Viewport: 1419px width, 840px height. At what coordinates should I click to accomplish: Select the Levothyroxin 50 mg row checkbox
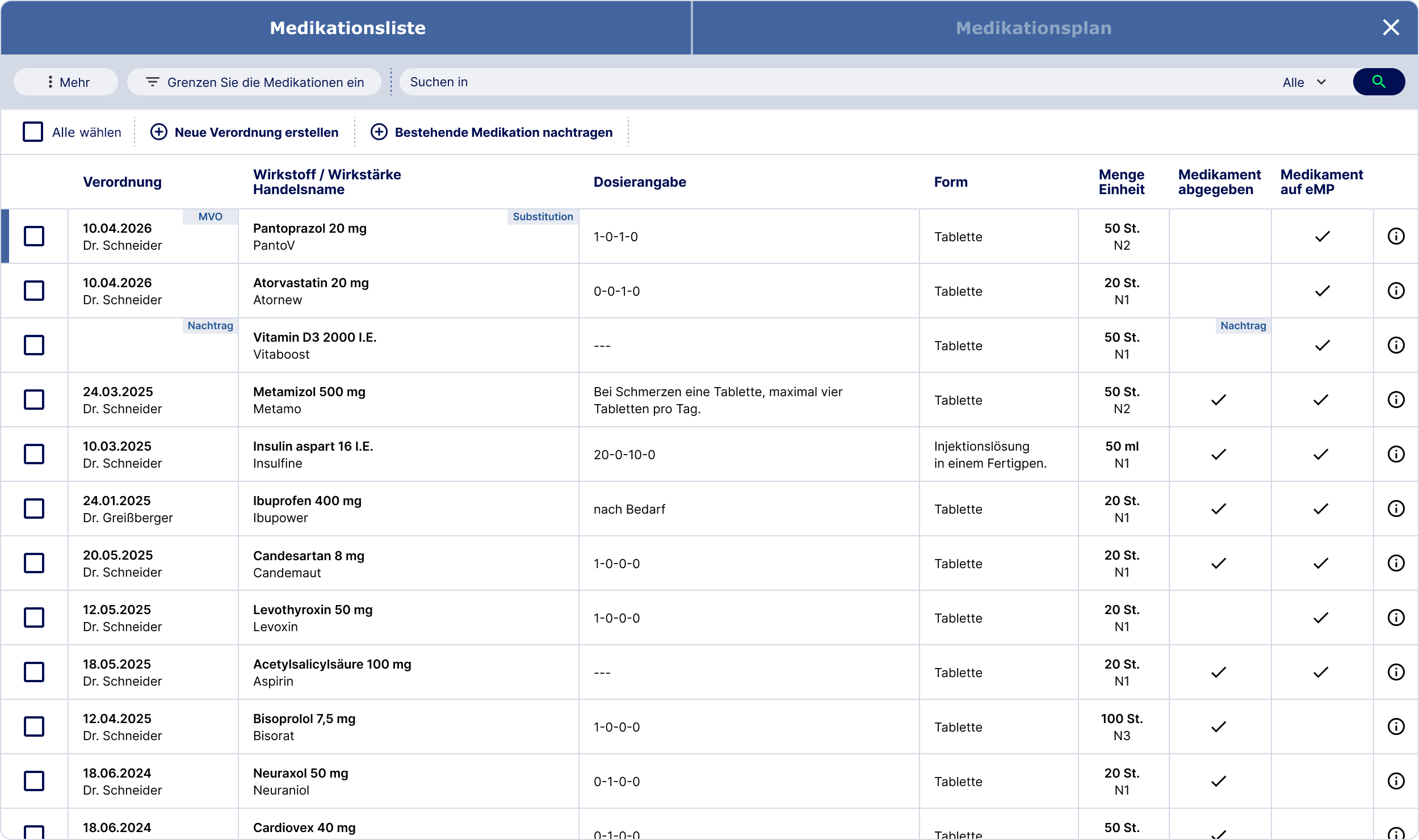point(34,618)
